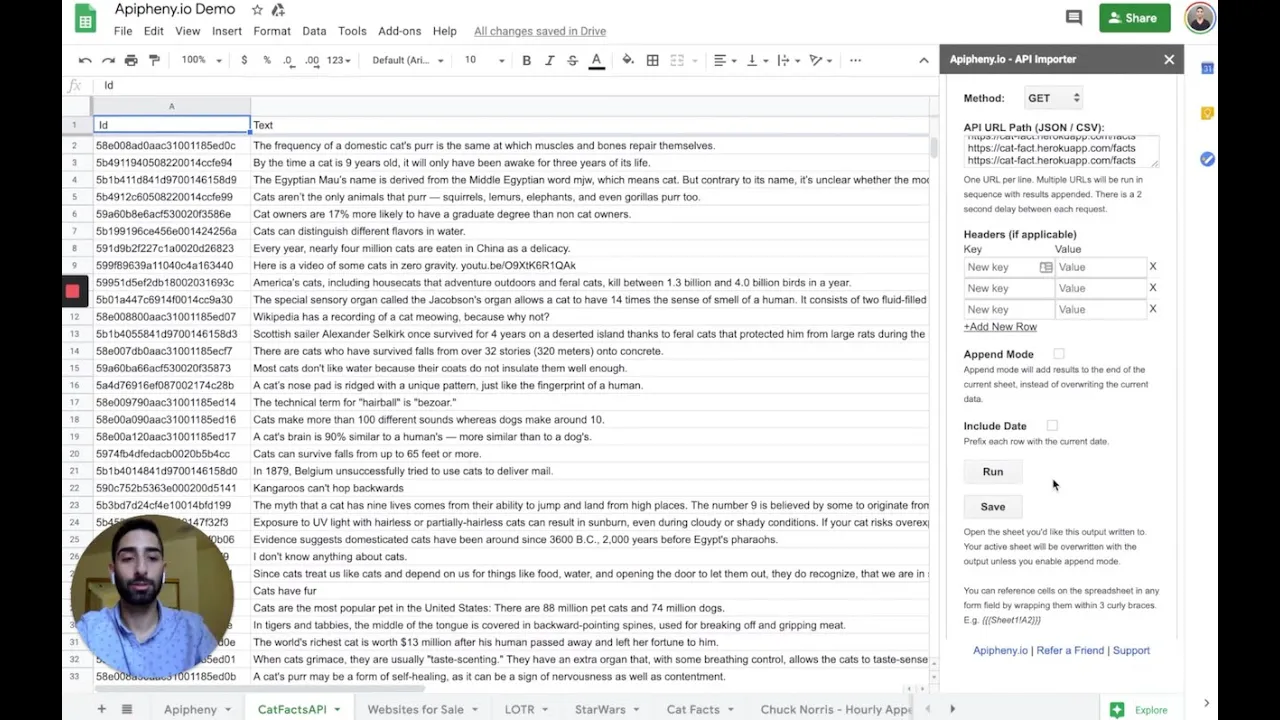
Task: Hide the menus with collapse arrow
Action: point(923,60)
